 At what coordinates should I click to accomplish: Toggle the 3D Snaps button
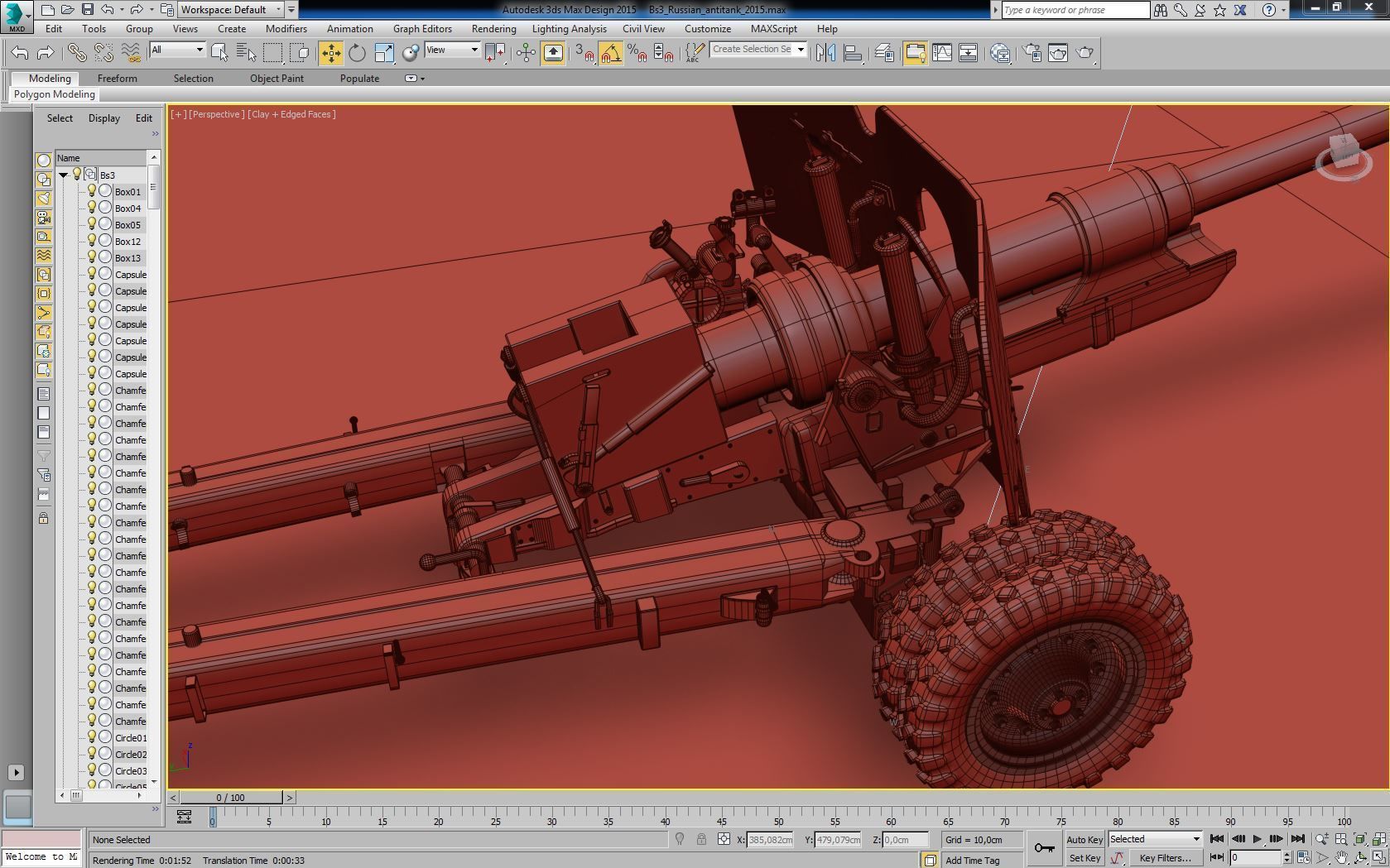click(x=584, y=53)
